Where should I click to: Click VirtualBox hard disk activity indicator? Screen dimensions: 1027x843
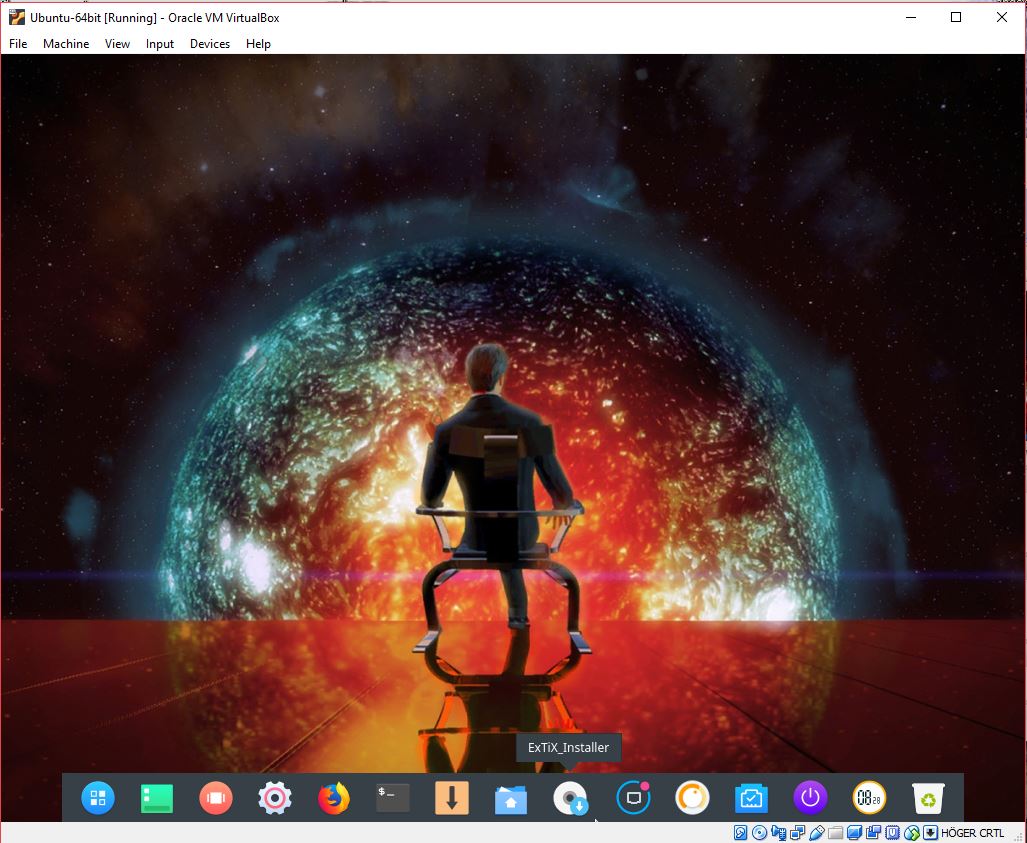740,833
